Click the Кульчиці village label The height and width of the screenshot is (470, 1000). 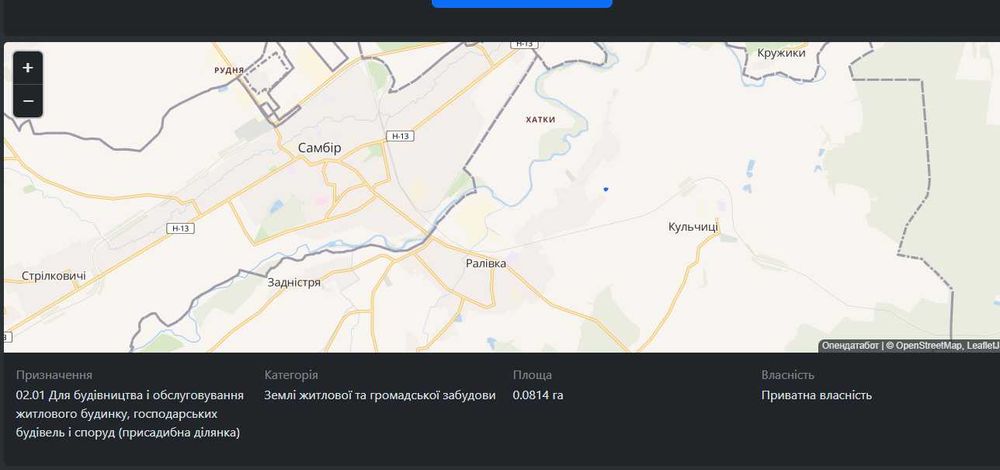(x=693, y=228)
